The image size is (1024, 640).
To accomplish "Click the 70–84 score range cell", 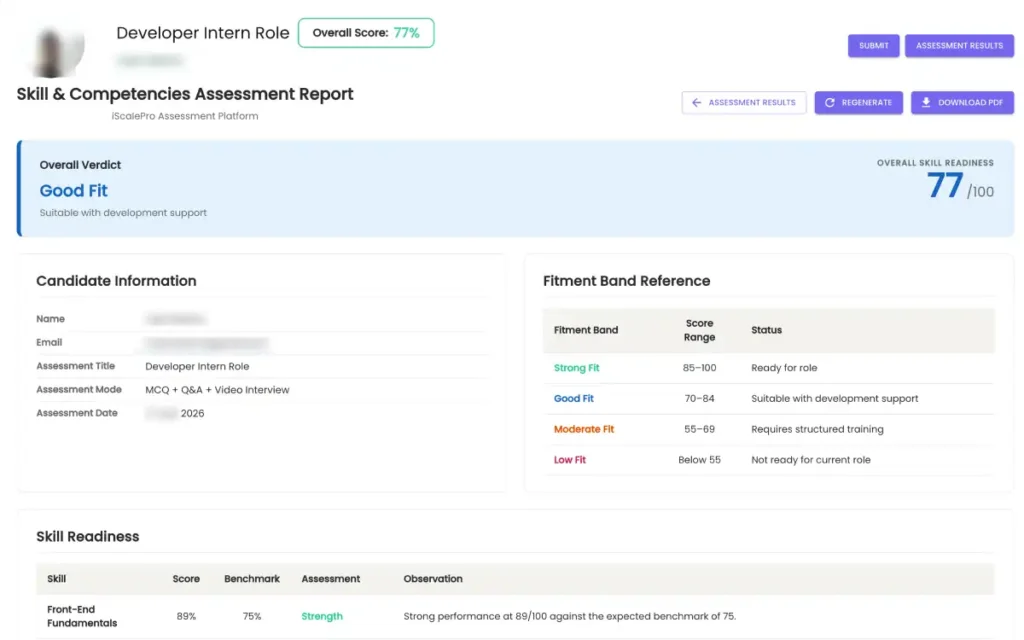I will (x=699, y=398).
